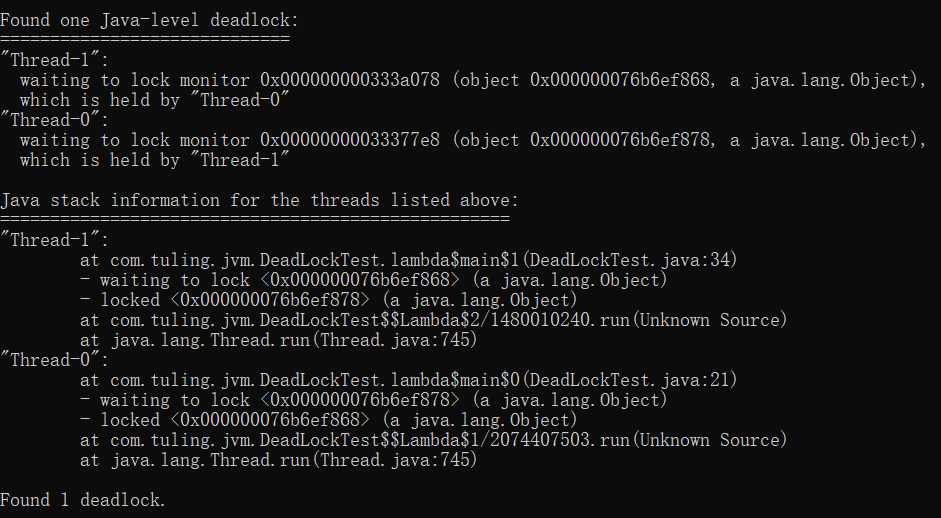
Task: Click "which is held by Thread-1" text
Action: 154,160
